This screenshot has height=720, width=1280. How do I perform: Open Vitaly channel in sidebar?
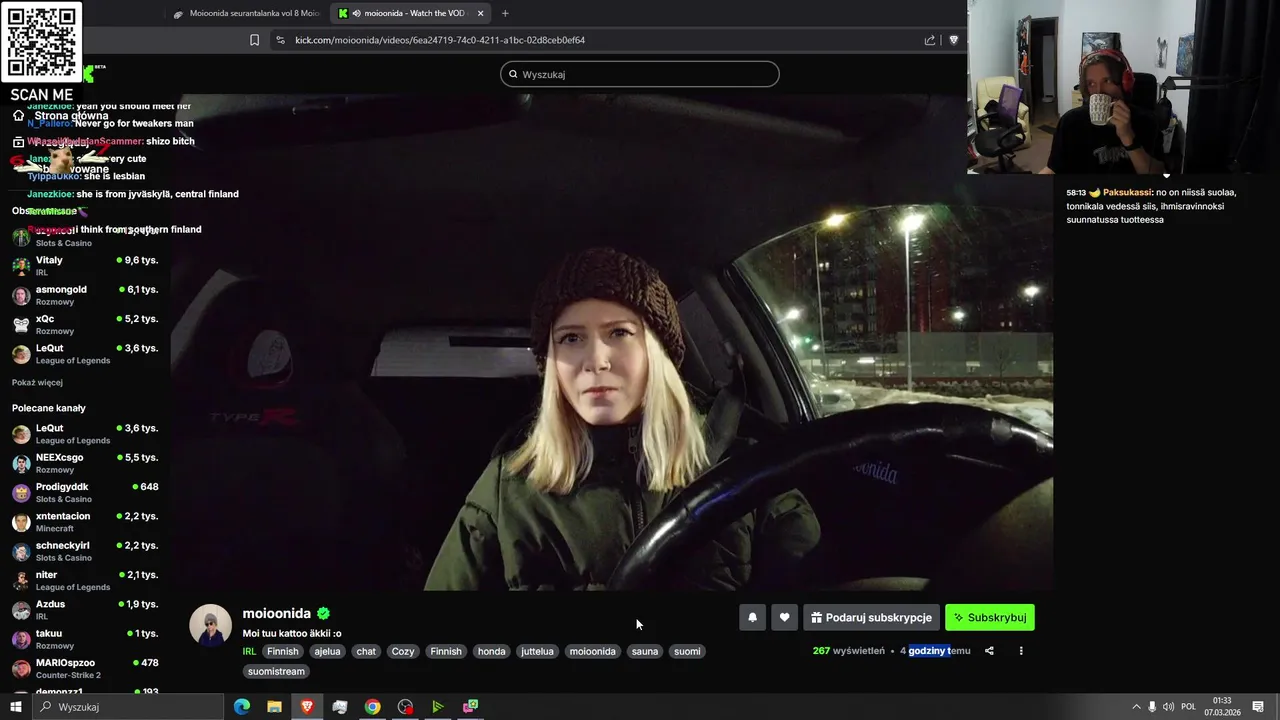(85, 266)
